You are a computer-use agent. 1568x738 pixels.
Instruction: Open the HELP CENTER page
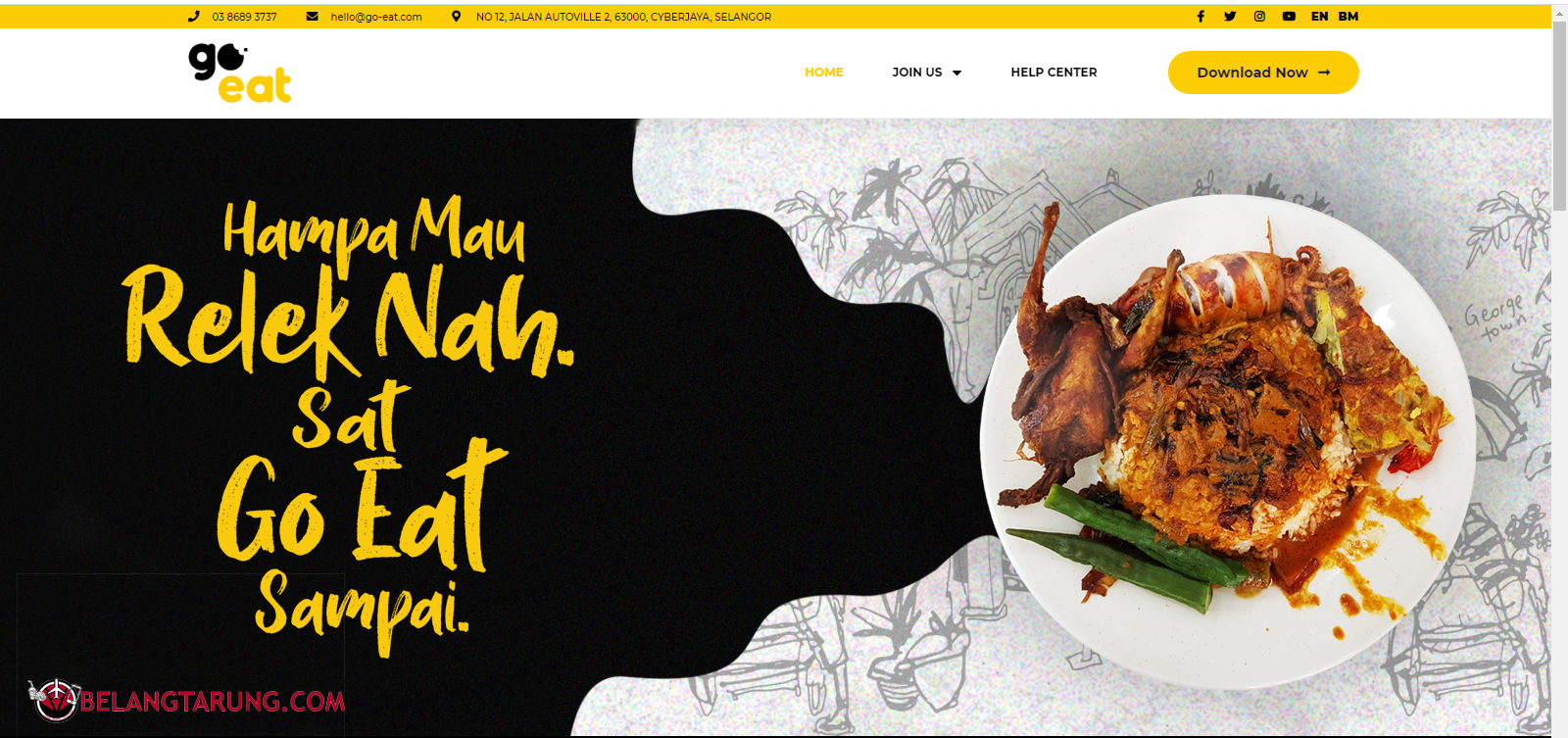click(x=1053, y=73)
